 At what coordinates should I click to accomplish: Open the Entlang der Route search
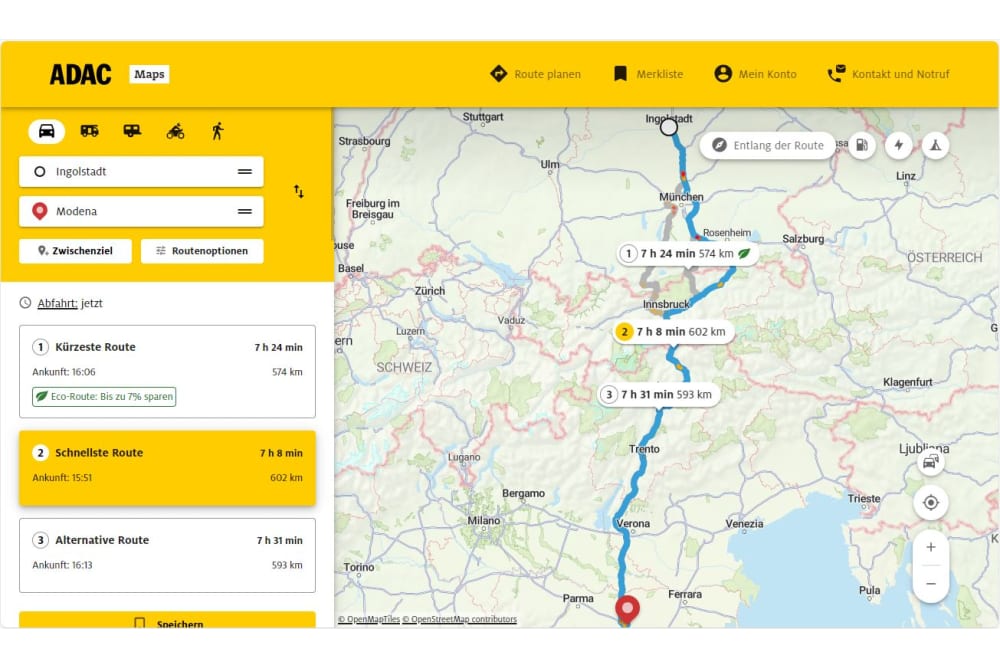tap(768, 145)
